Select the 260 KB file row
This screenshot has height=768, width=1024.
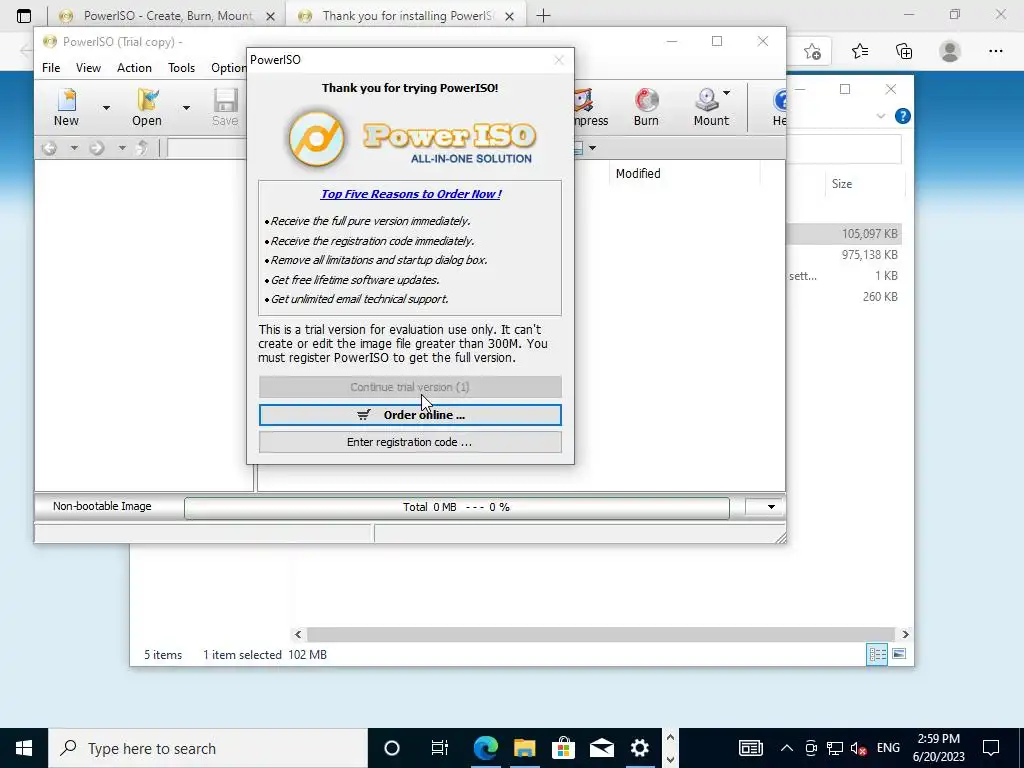844,296
